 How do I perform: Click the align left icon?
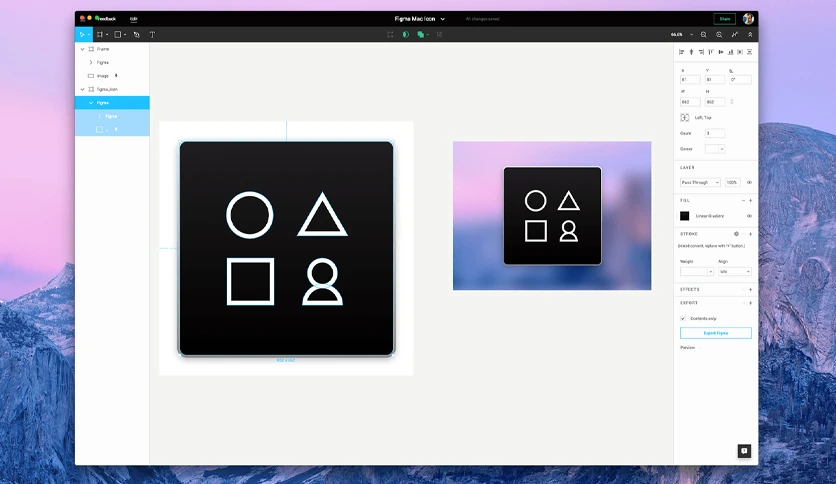point(682,52)
